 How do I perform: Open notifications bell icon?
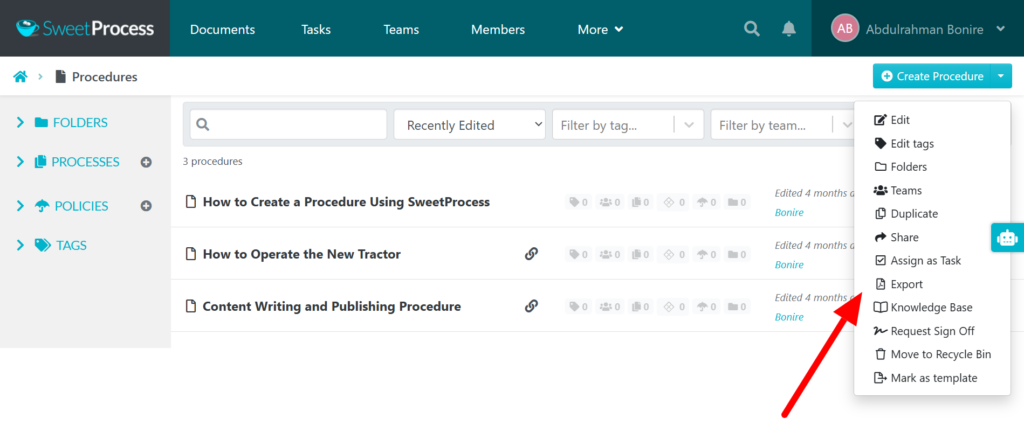click(789, 29)
